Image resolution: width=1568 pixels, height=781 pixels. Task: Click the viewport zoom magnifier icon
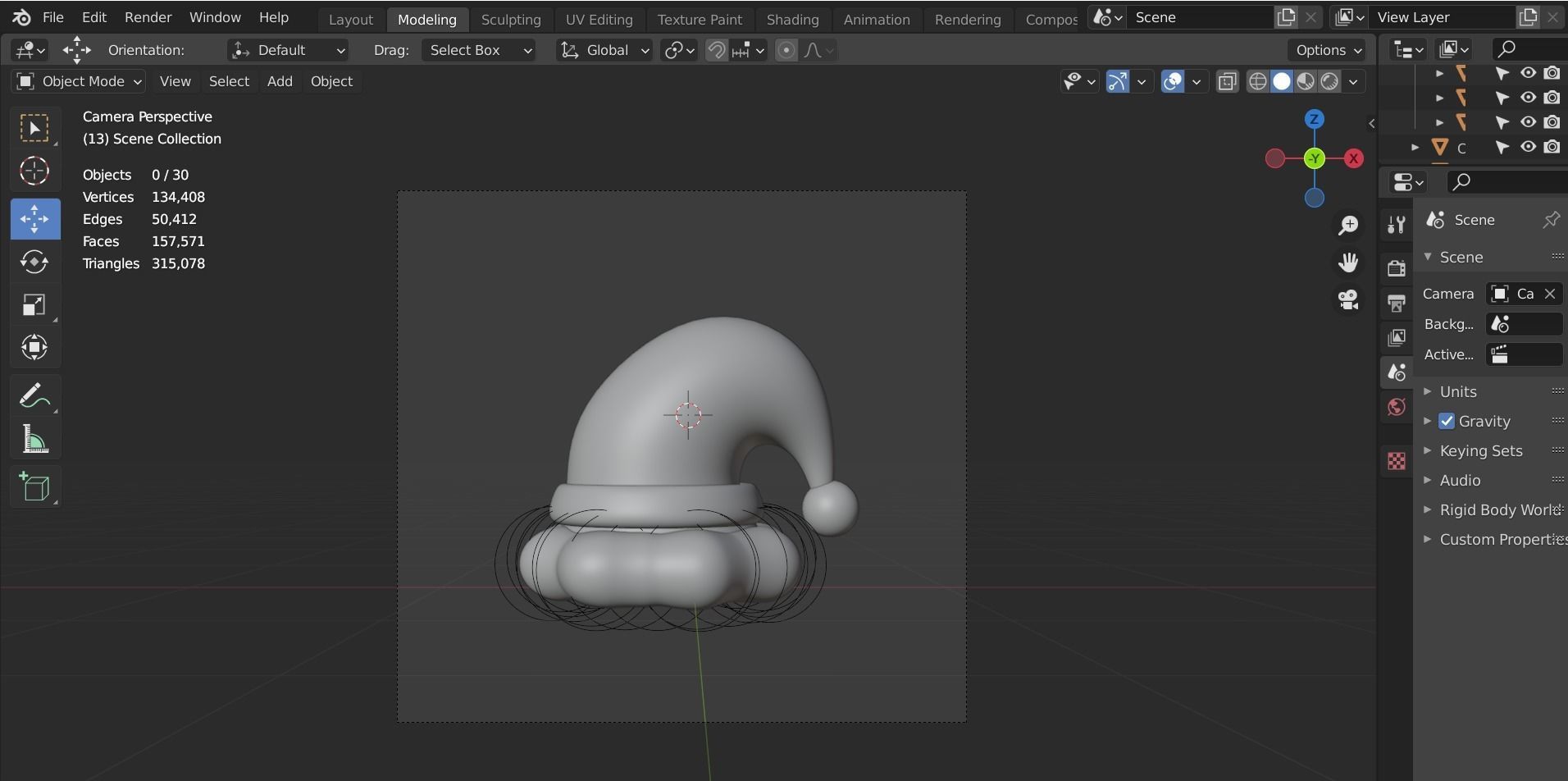point(1348,225)
